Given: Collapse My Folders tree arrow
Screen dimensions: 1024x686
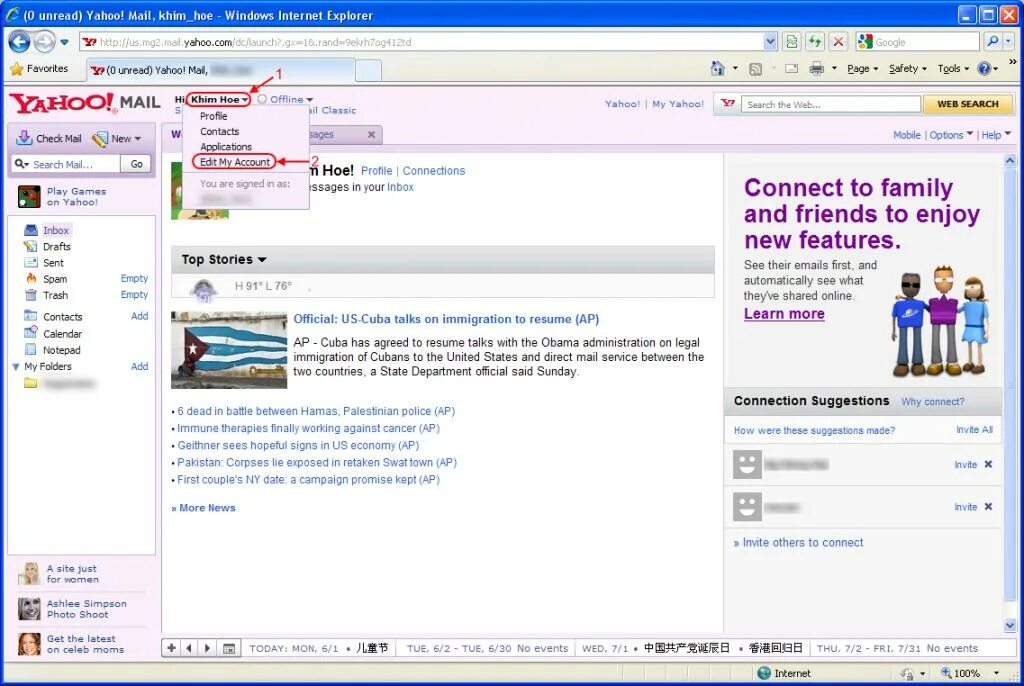Looking at the screenshot, I should (x=16, y=367).
